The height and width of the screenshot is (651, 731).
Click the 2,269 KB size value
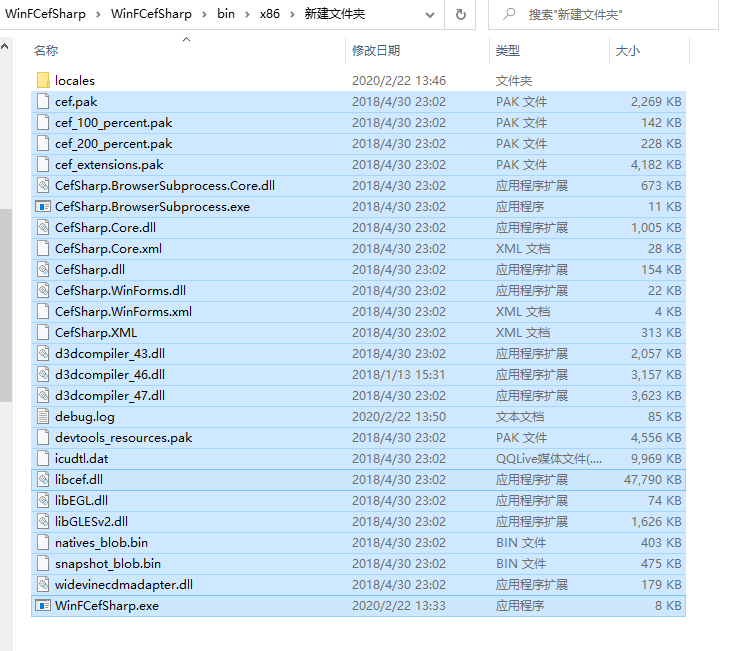click(x=656, y=102)
